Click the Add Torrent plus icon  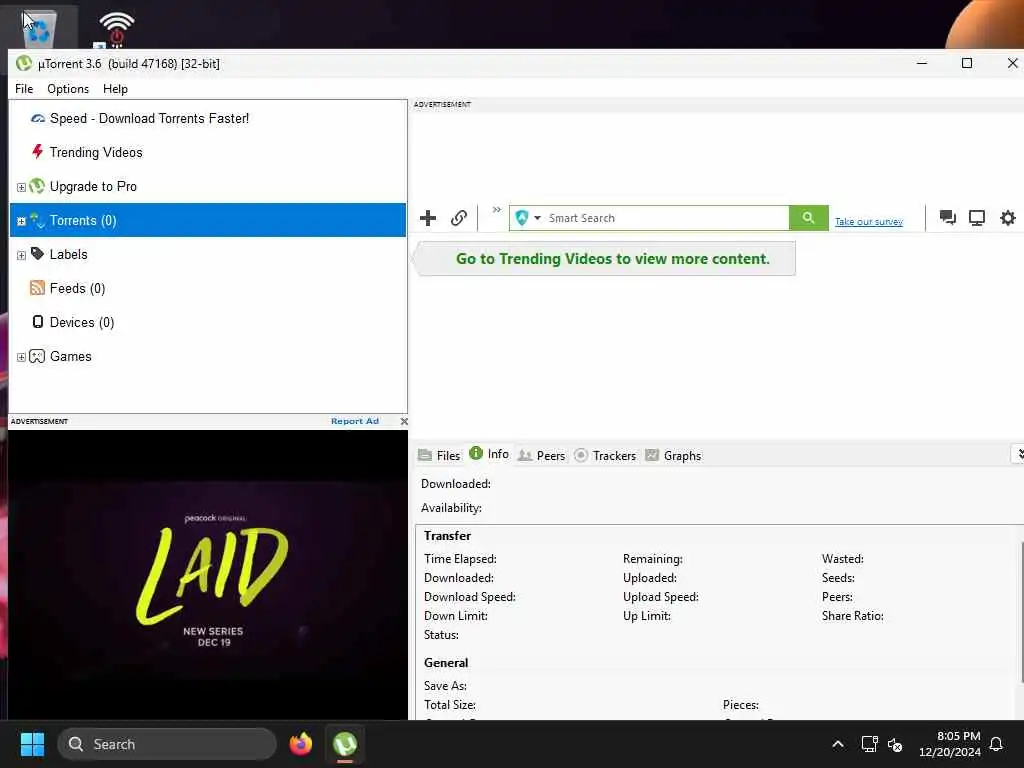click(x=428, y=218)
